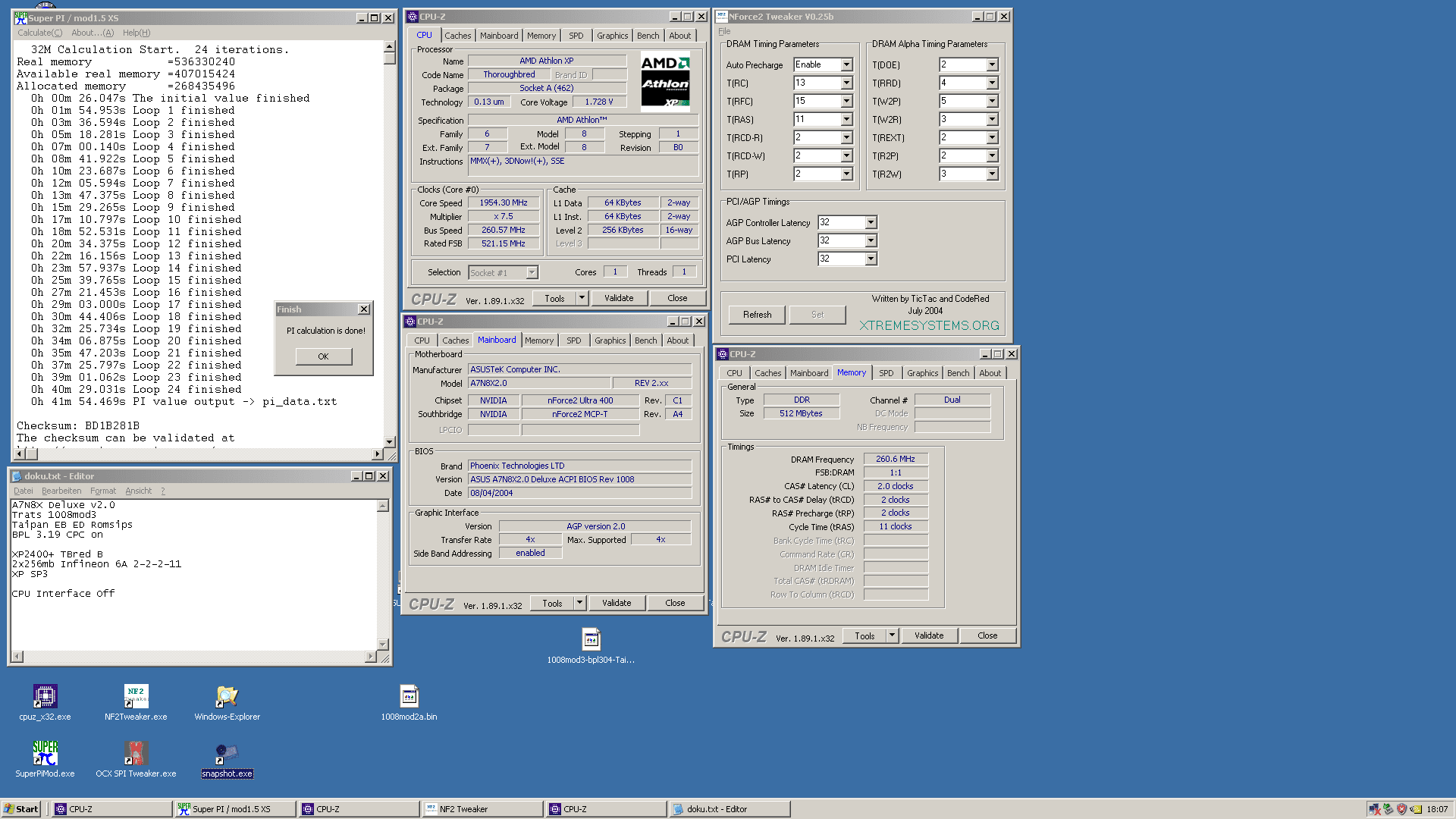This screenshot has width=1456, height=819.
Task: Expand the T(RRD) alpha timing dropdown
Action: (992, 83)
